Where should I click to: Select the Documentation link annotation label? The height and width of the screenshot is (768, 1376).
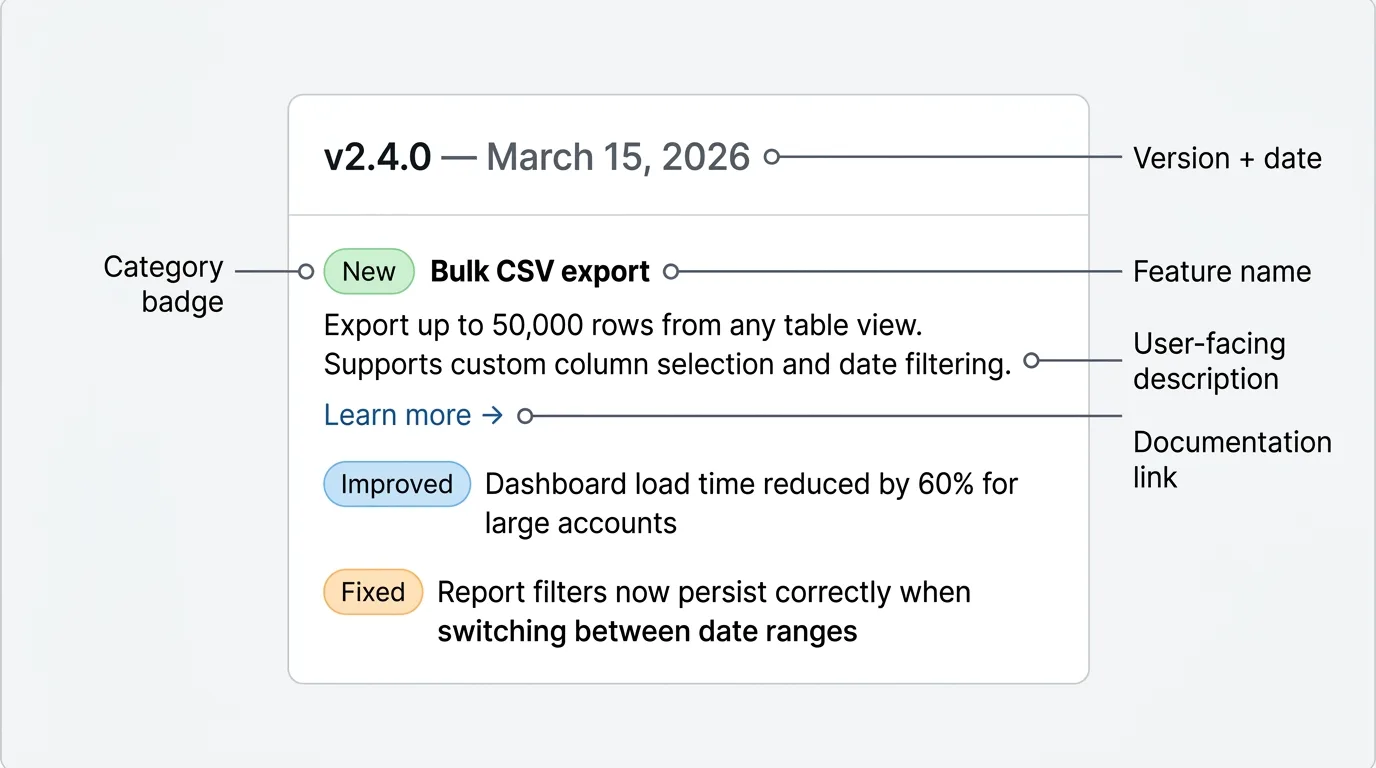[1232, 459]
